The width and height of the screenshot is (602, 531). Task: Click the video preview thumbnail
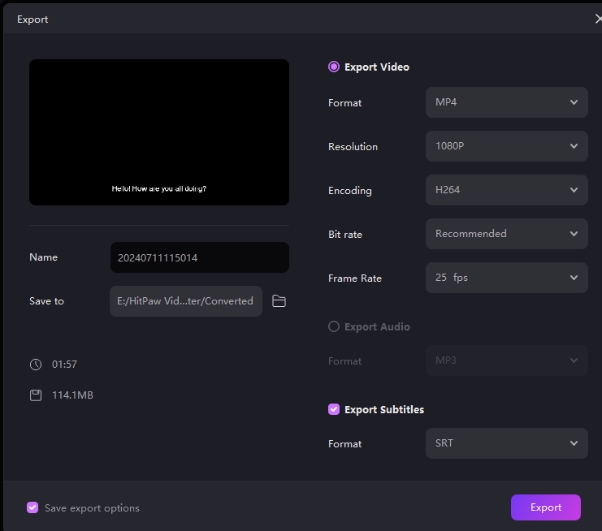click(x=159, y=132)
